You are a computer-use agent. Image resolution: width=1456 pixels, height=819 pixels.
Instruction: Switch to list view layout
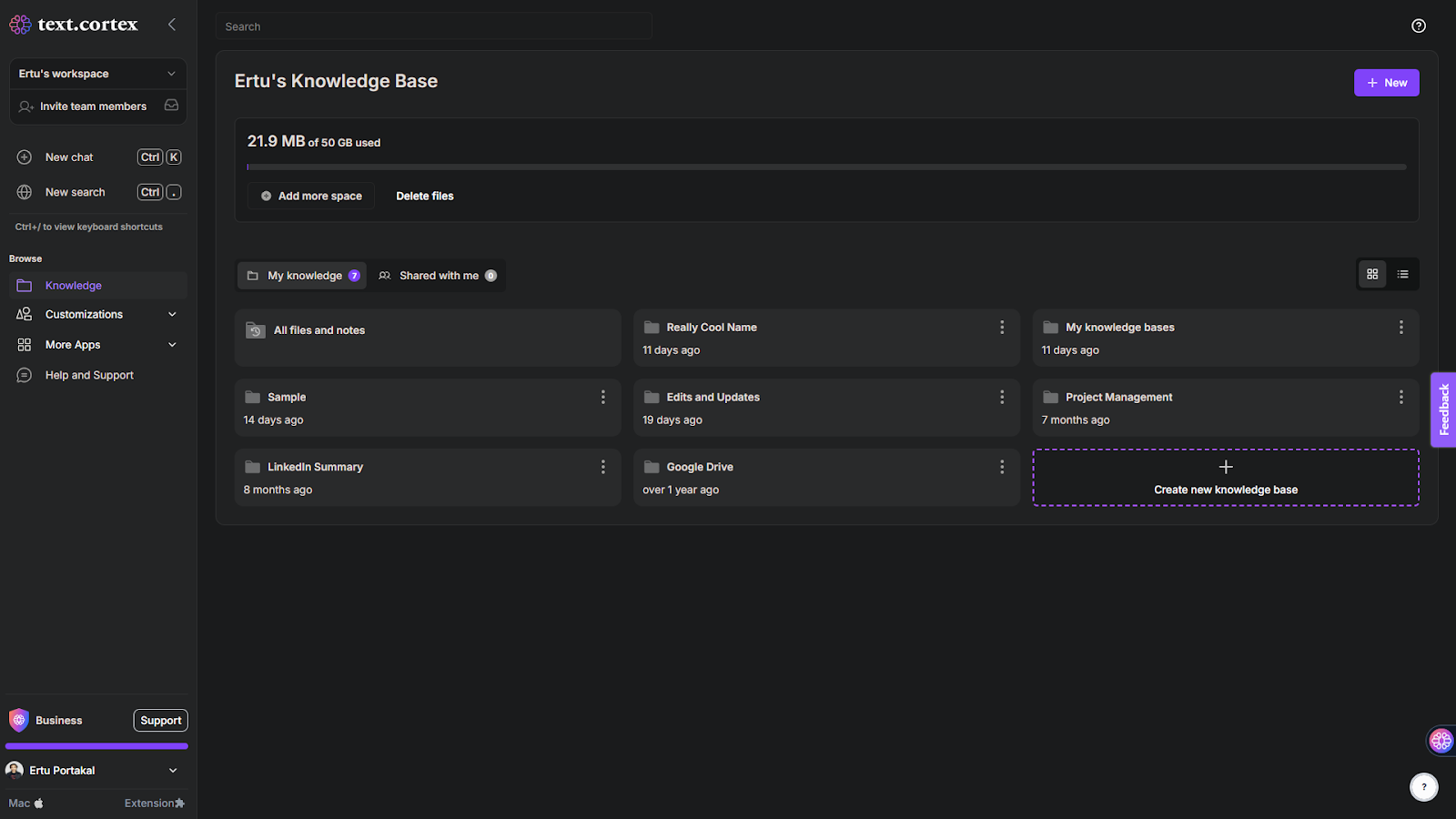tap(1403, 274)
